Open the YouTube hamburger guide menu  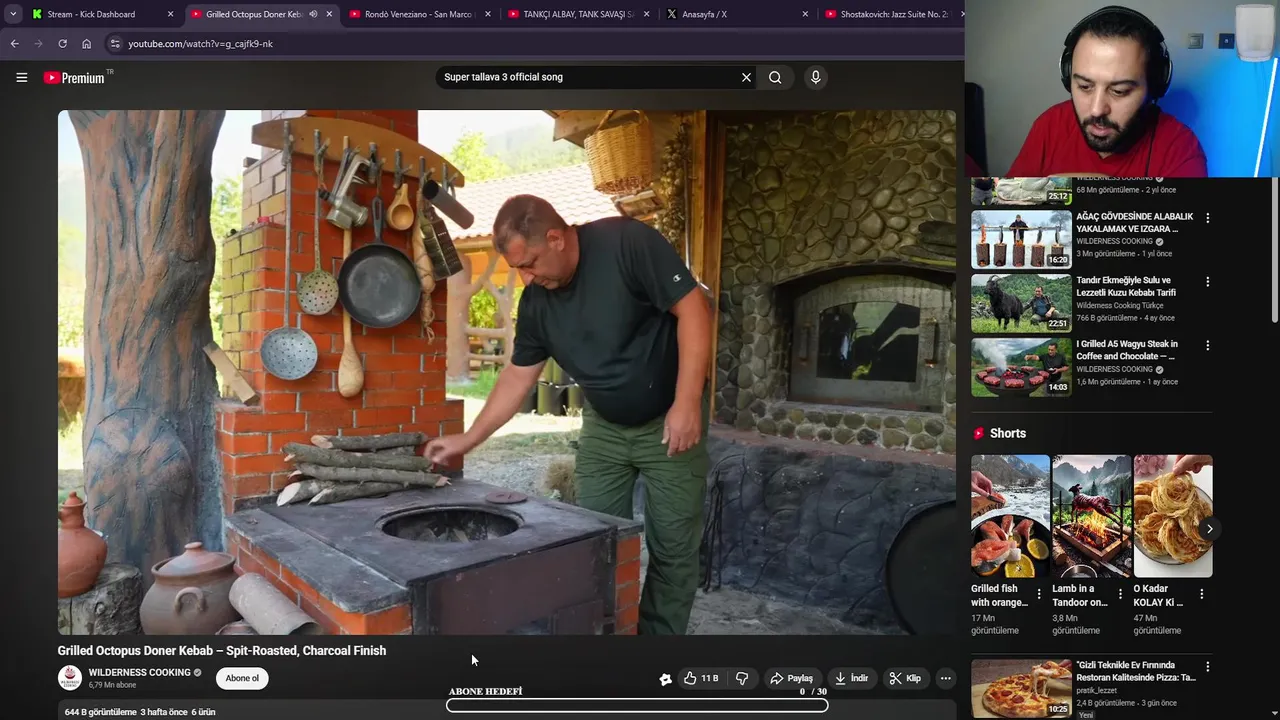pyautogui.click(x=21, y=77)
